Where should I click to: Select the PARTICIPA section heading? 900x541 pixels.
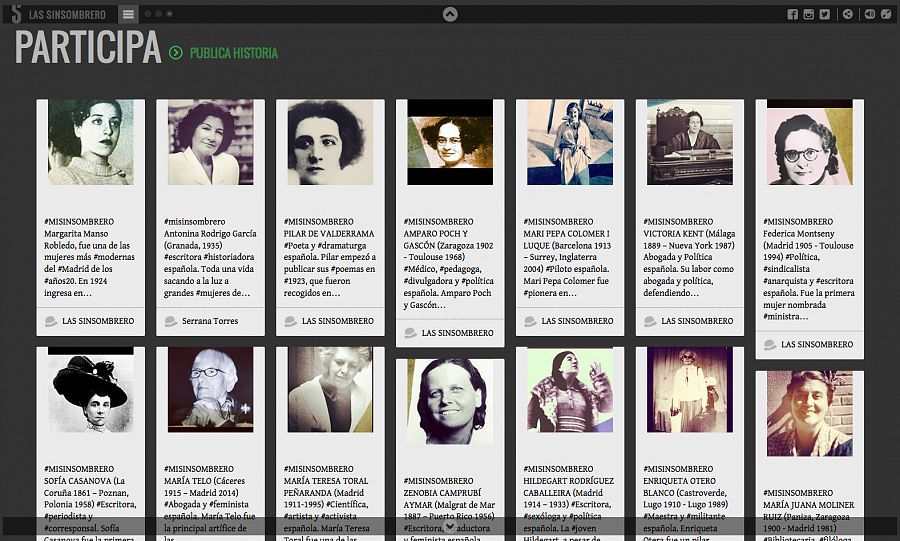pos(88,48)
